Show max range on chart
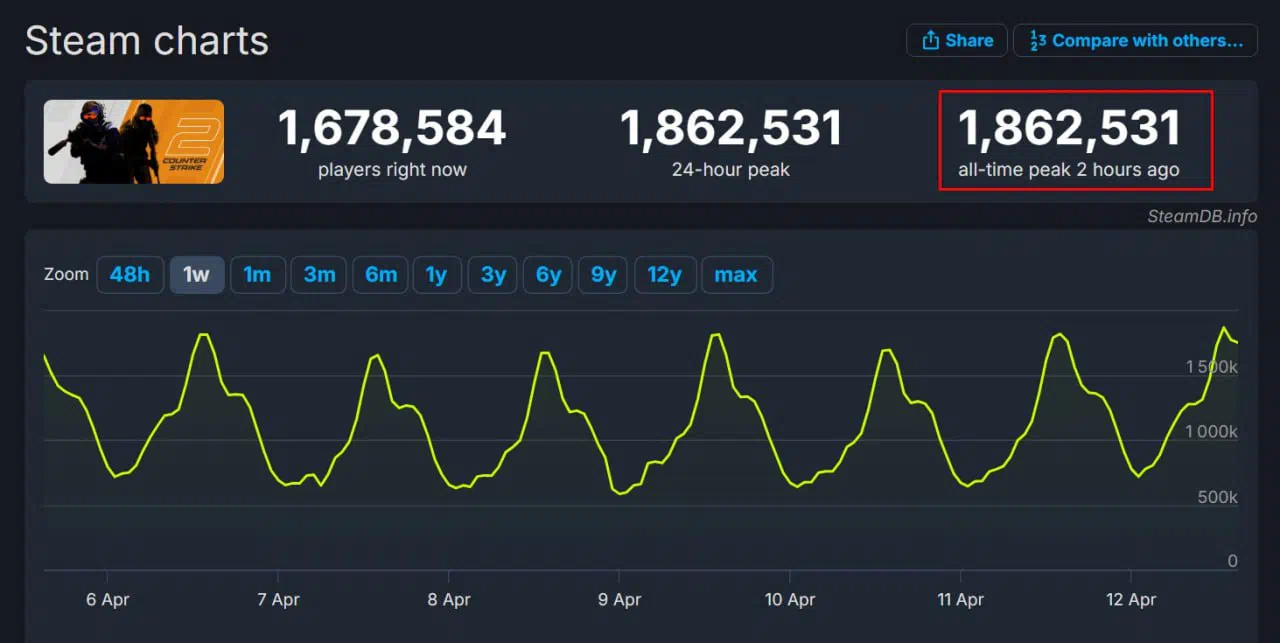The height and width of the screenshot is (643, 1280). click(x=737, y=275)
